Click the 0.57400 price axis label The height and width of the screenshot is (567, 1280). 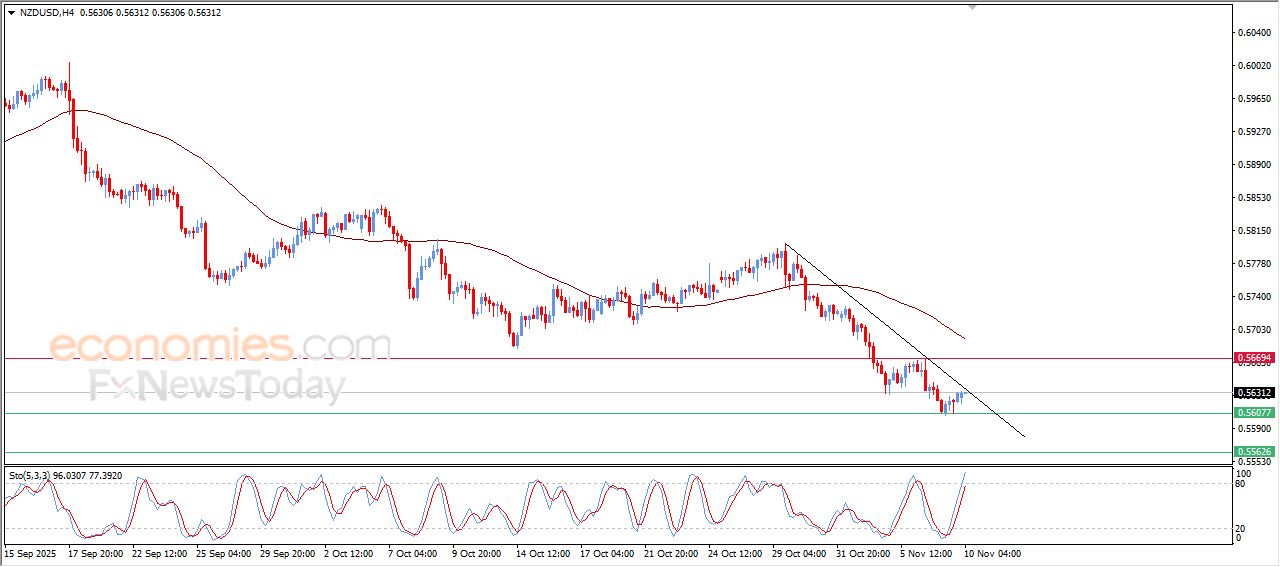point(1253,297)
